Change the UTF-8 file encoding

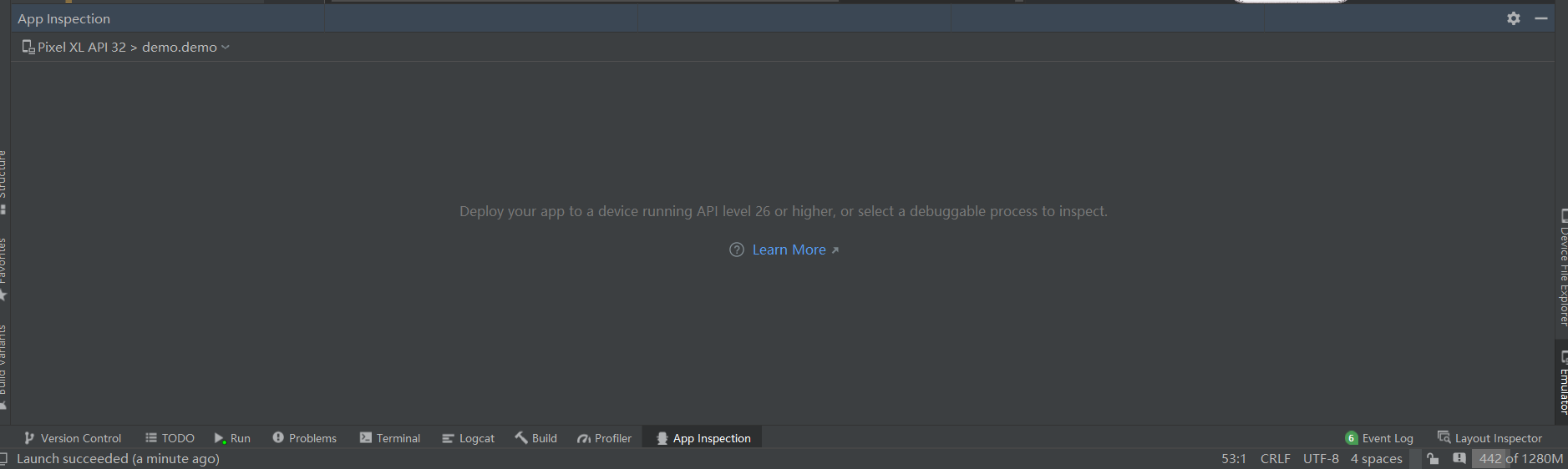click(1321, 459)
